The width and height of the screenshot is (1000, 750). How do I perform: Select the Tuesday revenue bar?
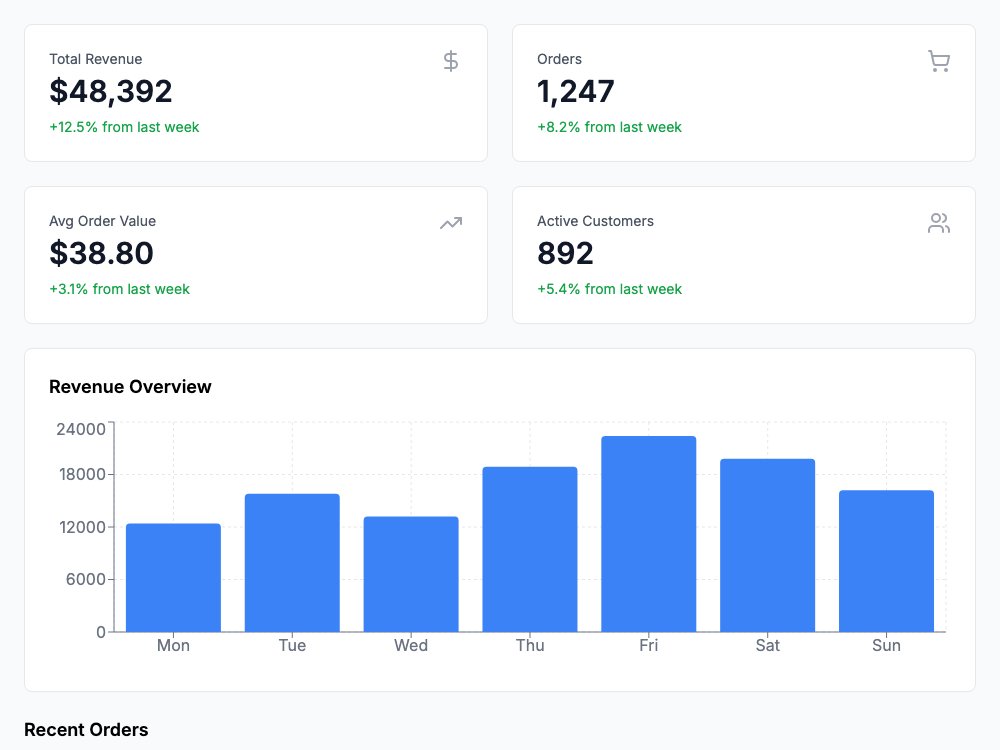(x=292, y=562)
